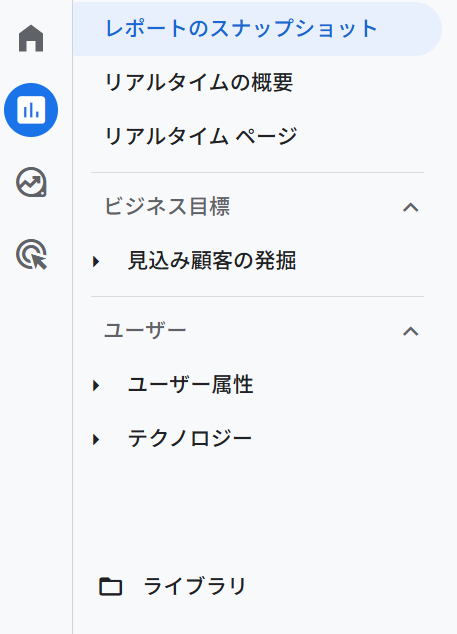This screenshot has height=634, width=457.
Task: Select the active Reports bar chart icon
Action: 31,110
